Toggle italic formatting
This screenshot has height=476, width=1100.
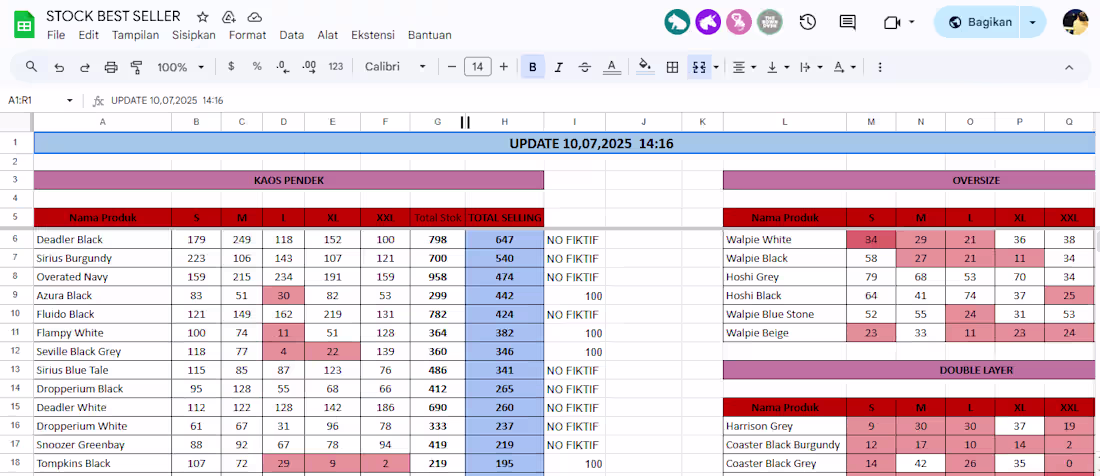tap(559, 67)
